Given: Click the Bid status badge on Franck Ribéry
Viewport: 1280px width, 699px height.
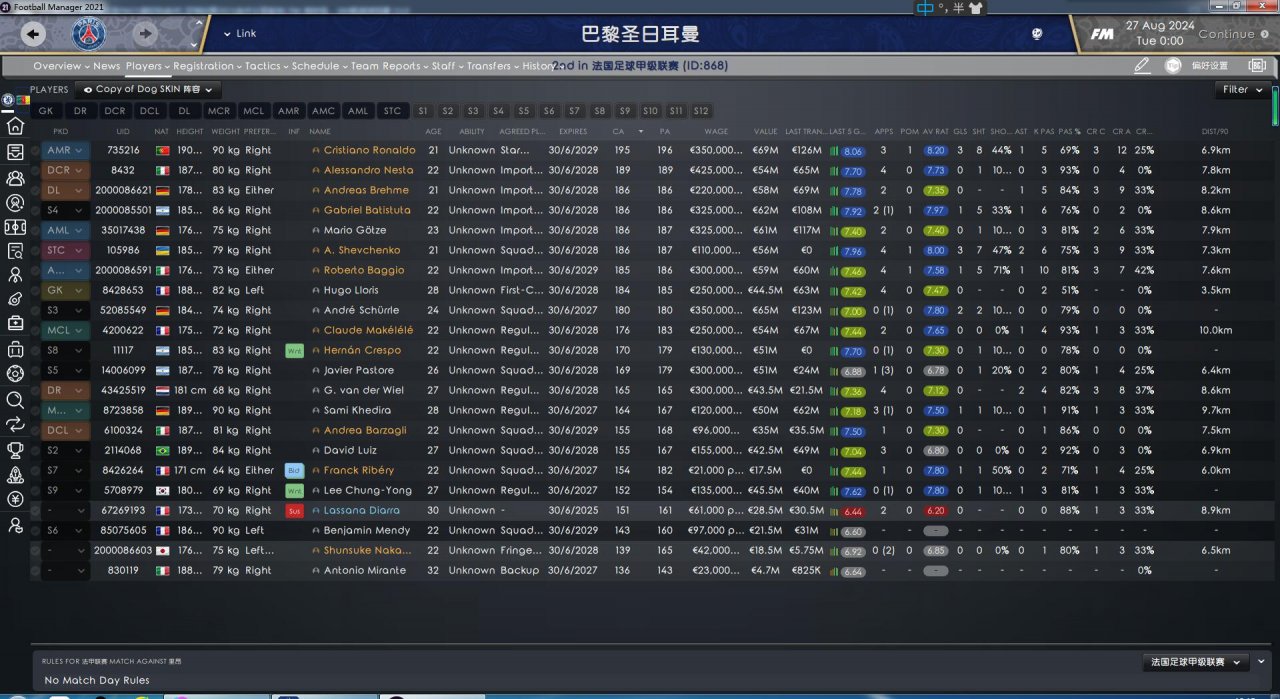Looking at the screenshot, I should [294, 470].
